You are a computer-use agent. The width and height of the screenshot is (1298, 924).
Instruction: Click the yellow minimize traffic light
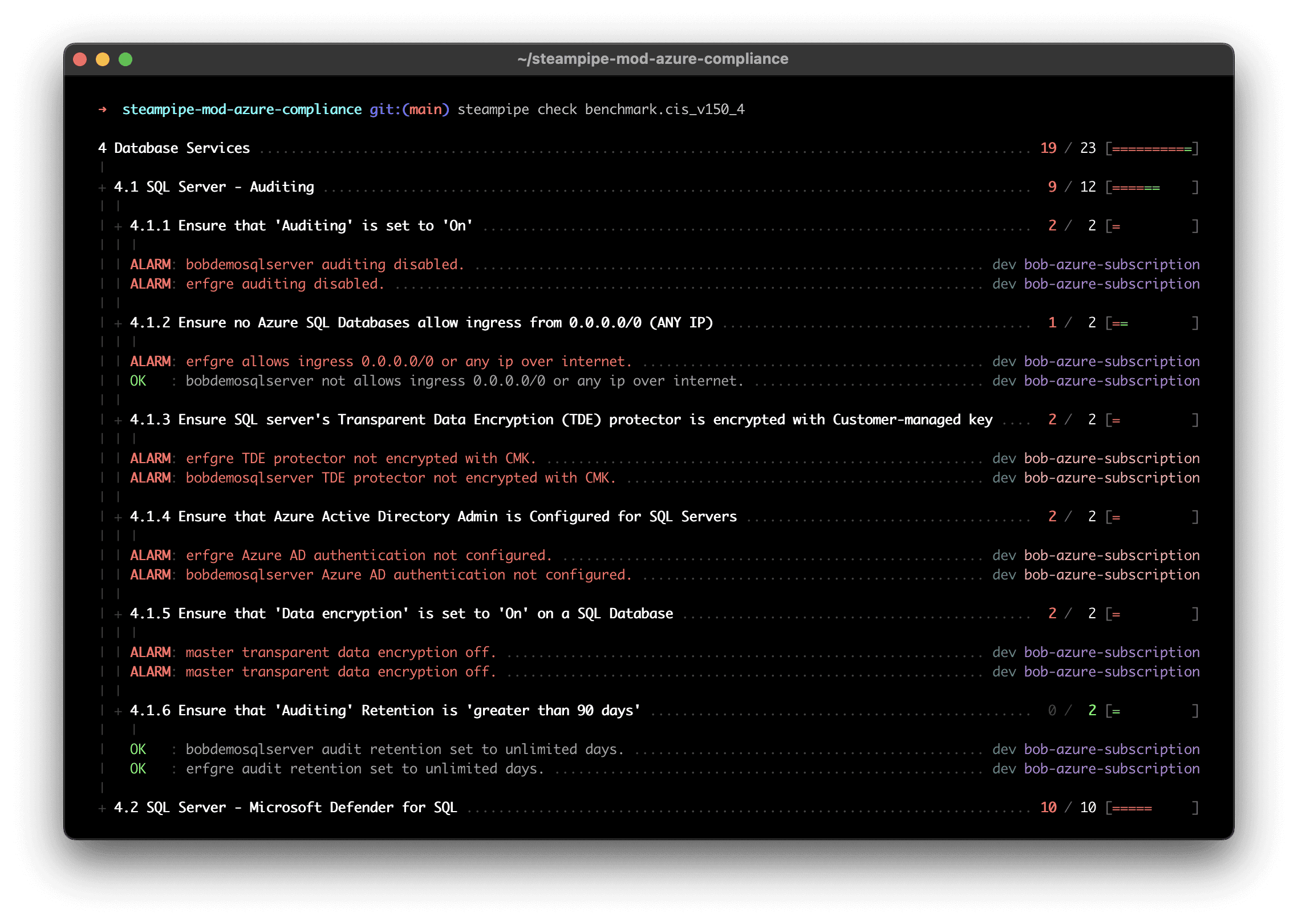(x=103, y=58)
